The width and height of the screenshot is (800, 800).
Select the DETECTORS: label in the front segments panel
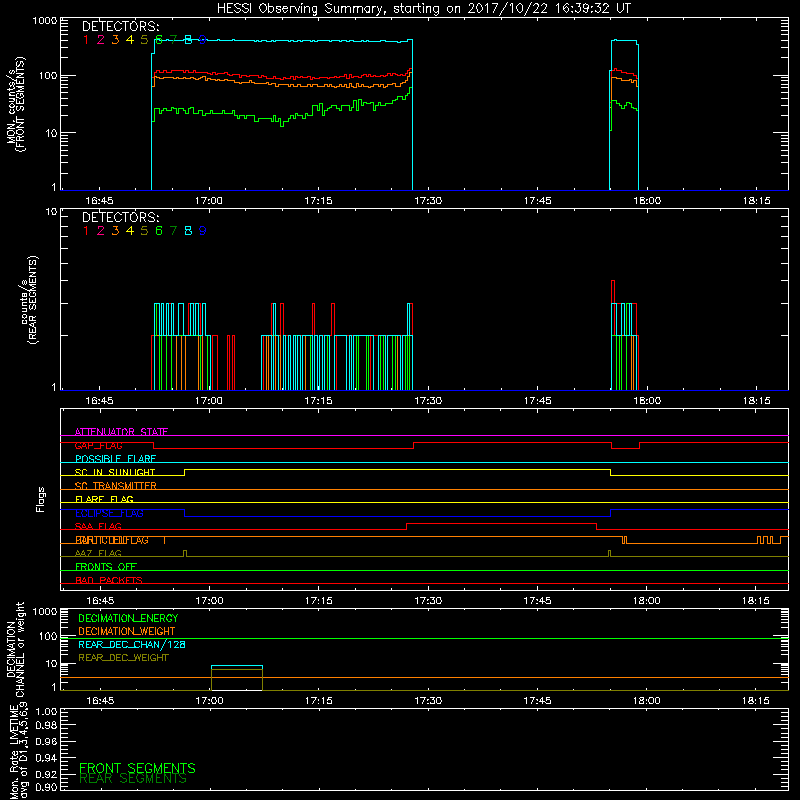[x=120, y=27]
